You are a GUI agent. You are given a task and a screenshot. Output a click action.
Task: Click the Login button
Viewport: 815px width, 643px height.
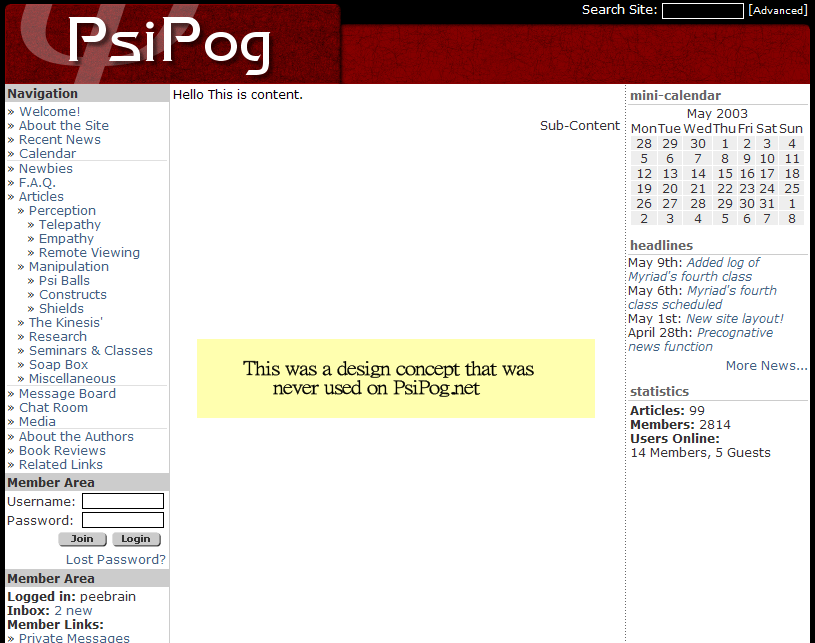(136, 539)
